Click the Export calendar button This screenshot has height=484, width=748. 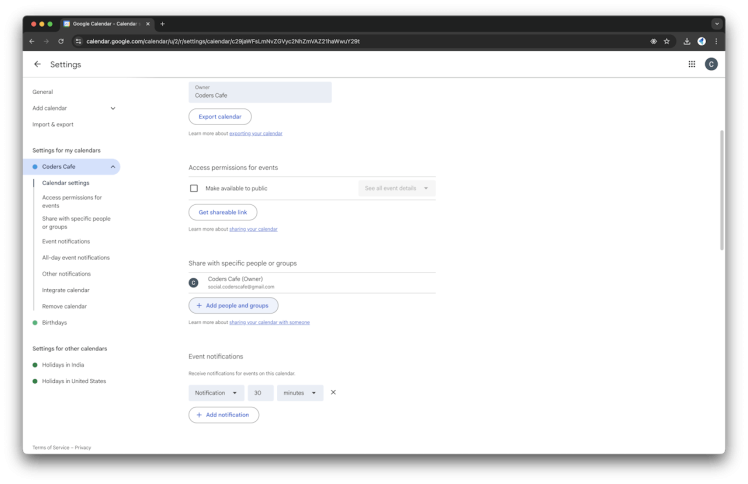(220, 117)
